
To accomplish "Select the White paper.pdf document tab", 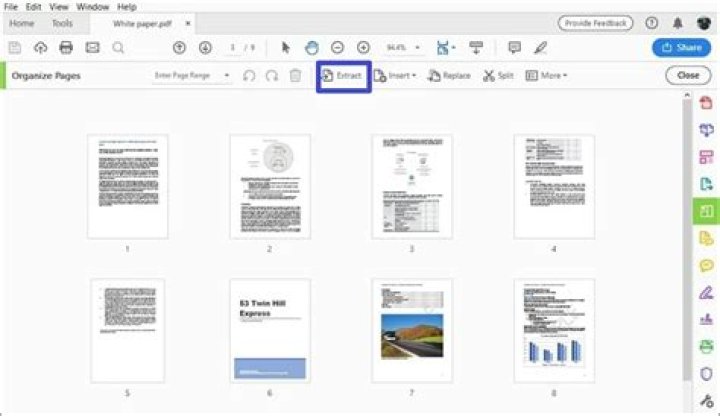I will click(142, 23).
